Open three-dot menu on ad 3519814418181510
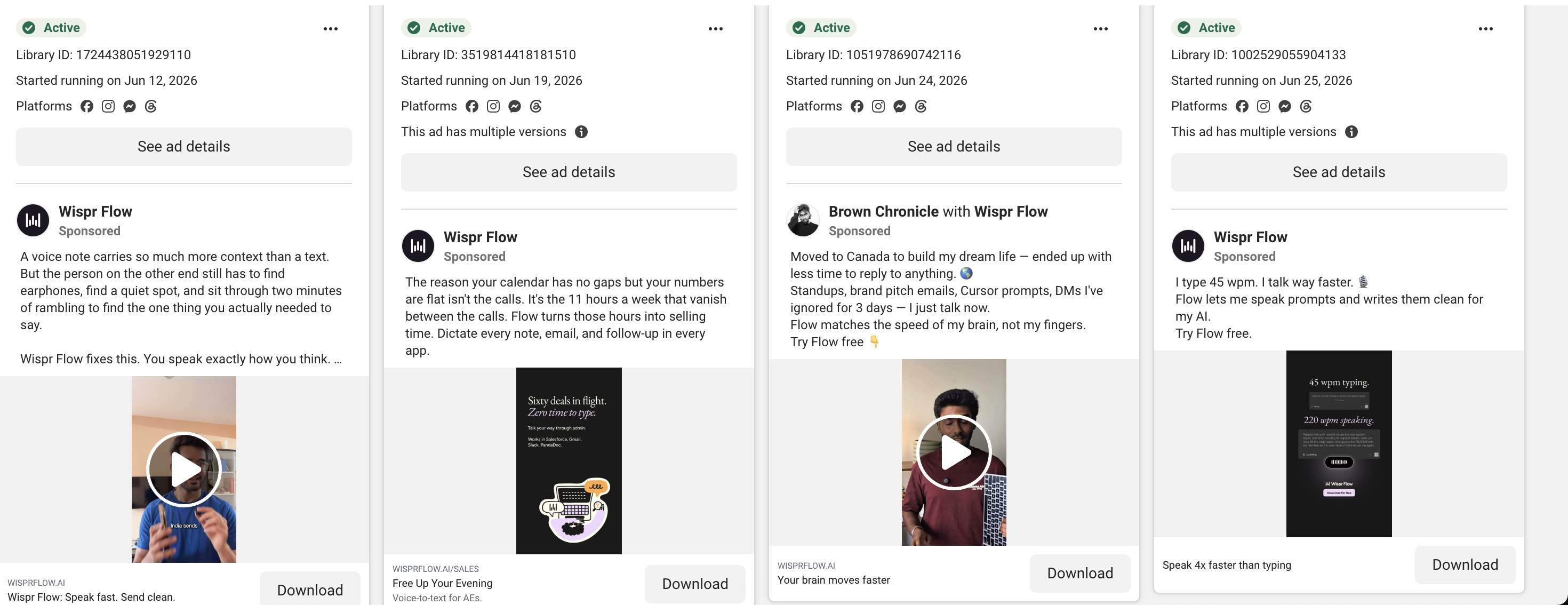Image resolution: width=1568 pixels, height=605 pixels. (x=716, y=29)
